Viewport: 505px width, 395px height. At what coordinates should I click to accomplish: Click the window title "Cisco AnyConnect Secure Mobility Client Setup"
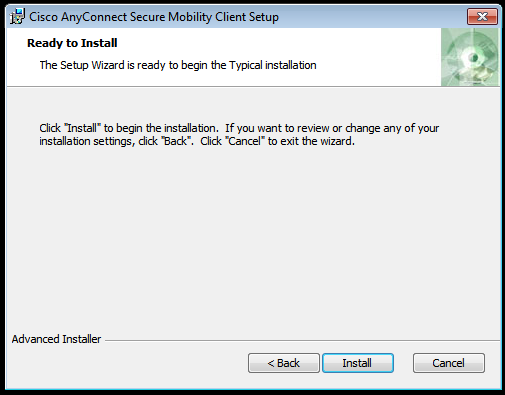154,17
